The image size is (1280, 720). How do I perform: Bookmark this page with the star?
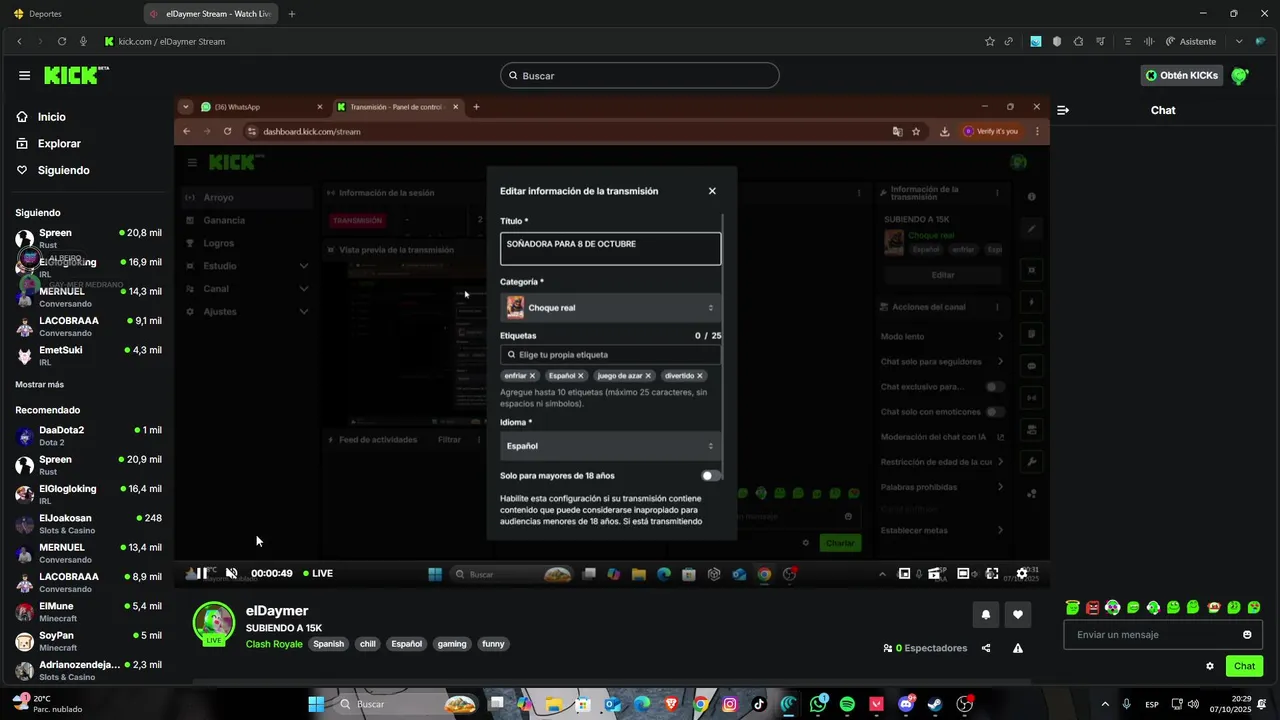click(x=990, y=41)
